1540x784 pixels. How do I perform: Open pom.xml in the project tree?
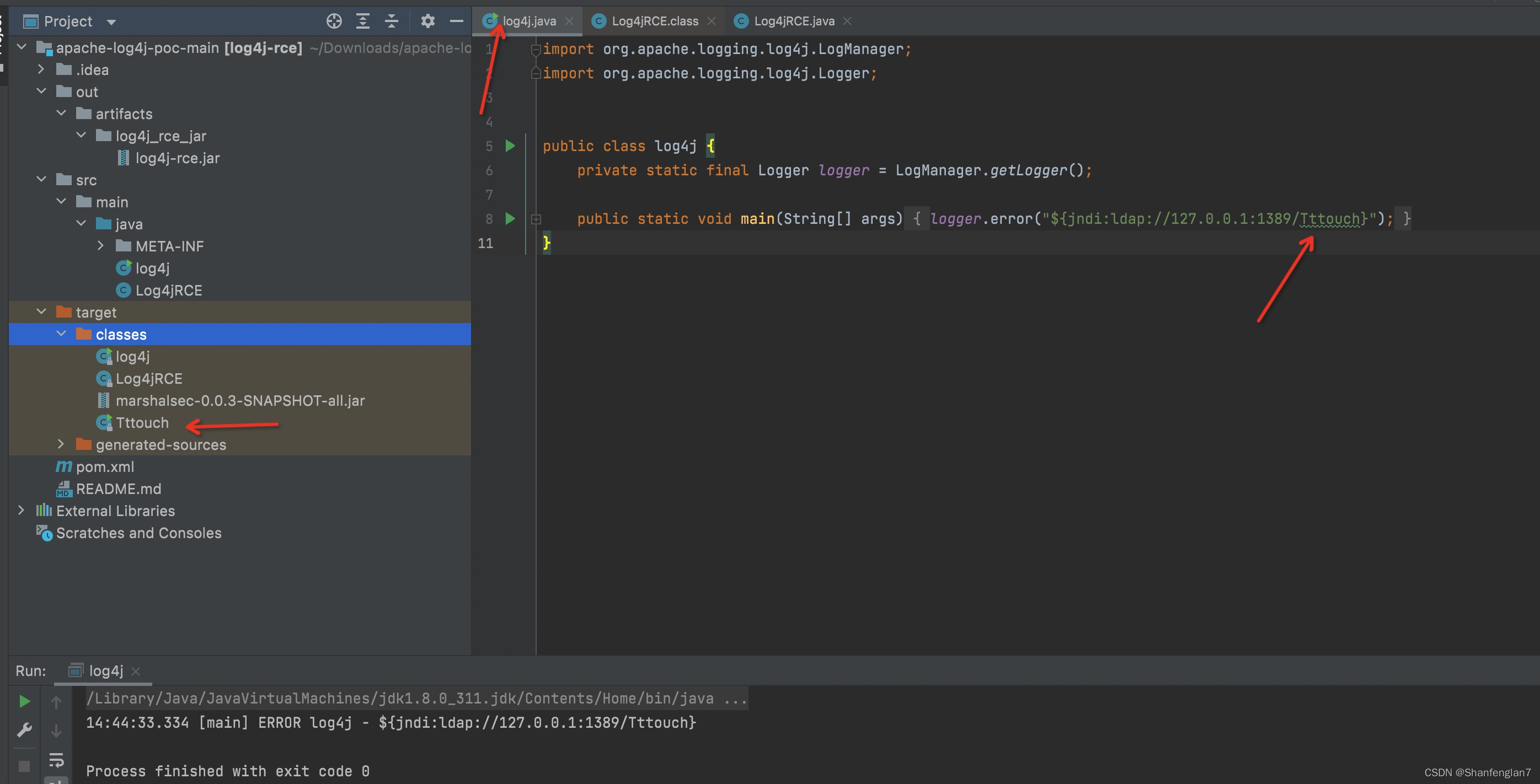(x=105, y=466)
